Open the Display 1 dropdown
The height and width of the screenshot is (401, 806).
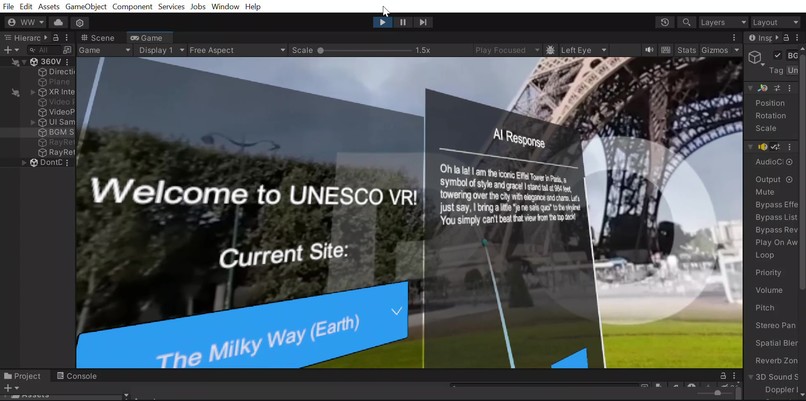[x=161, y=50]
